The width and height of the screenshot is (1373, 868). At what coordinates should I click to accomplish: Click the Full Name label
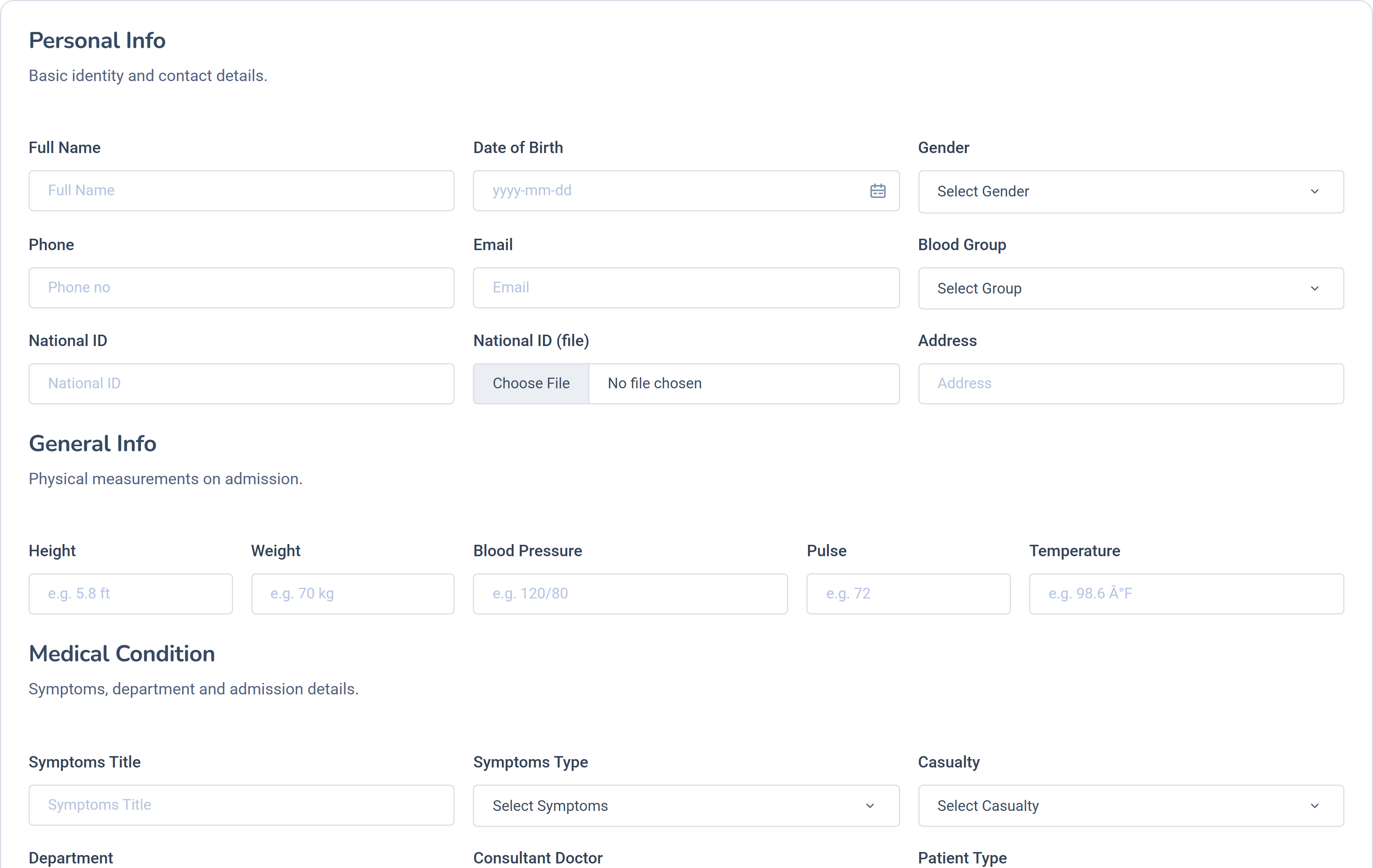click(x=64, y=148)
